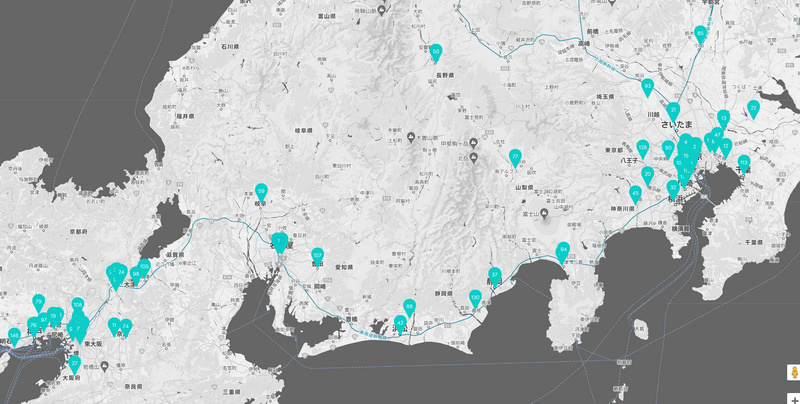Open pin 130 on the Shizuoka coast

pyautogui.click(x=474, y=298)
